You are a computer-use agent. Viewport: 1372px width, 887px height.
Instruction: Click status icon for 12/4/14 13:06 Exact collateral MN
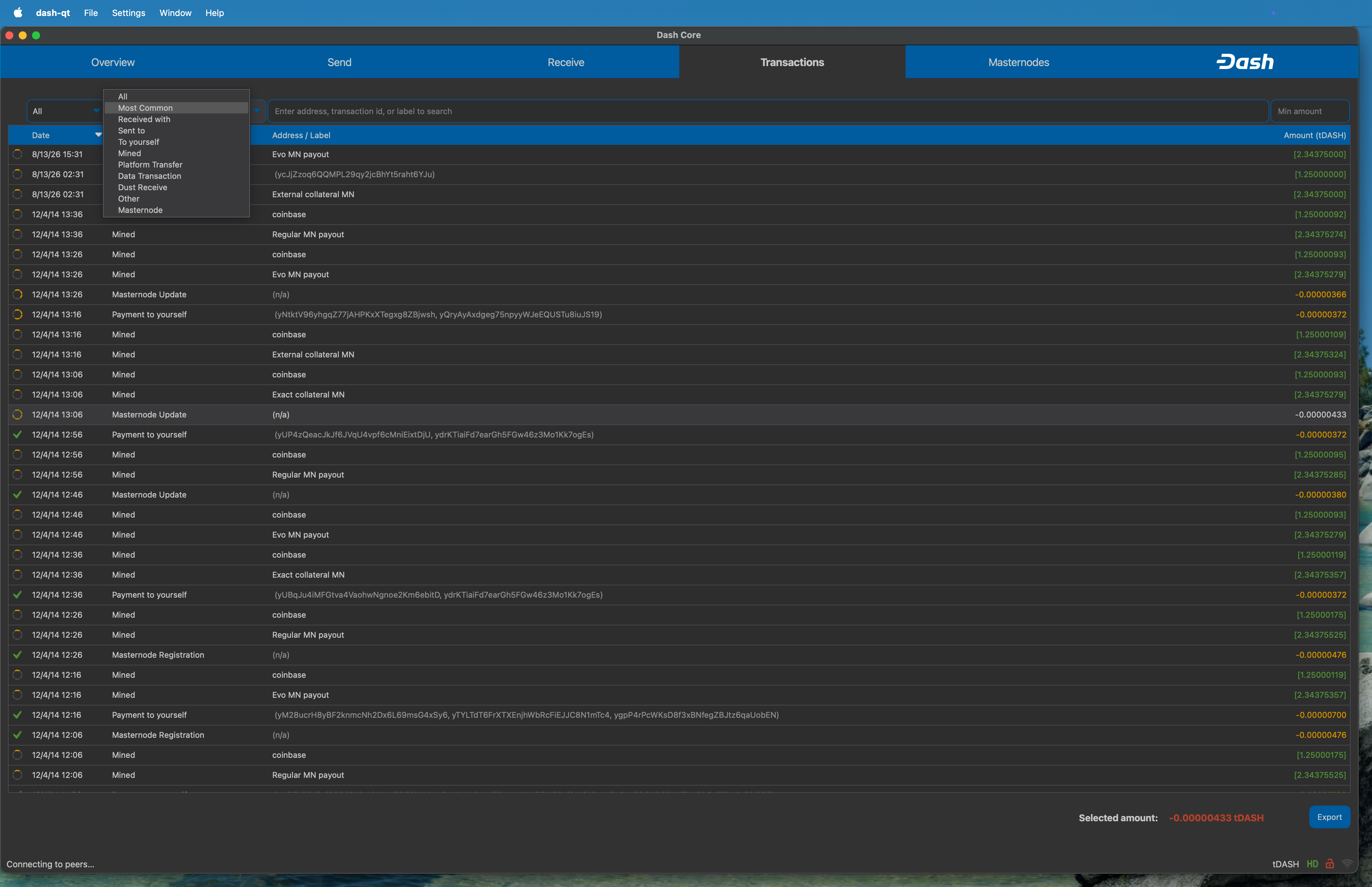point(18,394)
